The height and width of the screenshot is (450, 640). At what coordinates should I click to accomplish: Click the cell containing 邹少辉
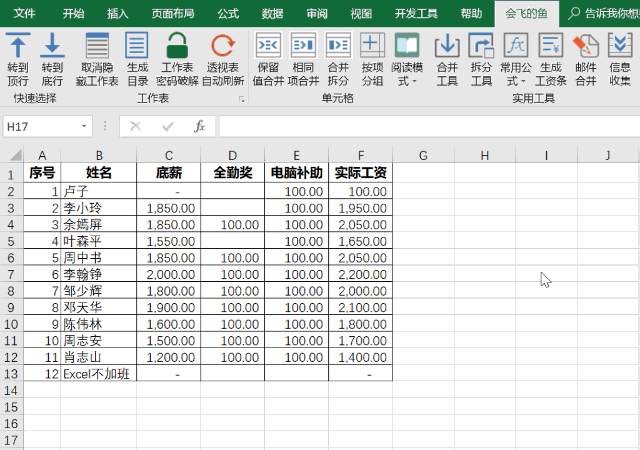[x=99, y=291]
